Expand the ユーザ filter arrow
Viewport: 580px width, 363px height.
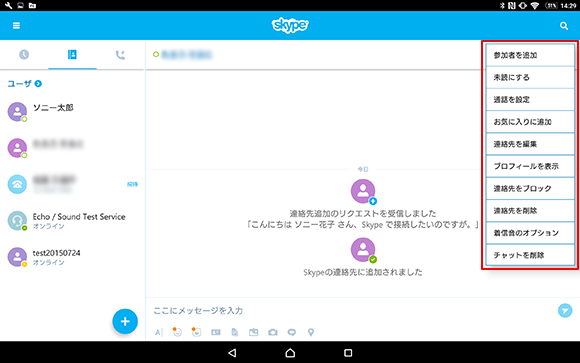(x=38, y=84)
